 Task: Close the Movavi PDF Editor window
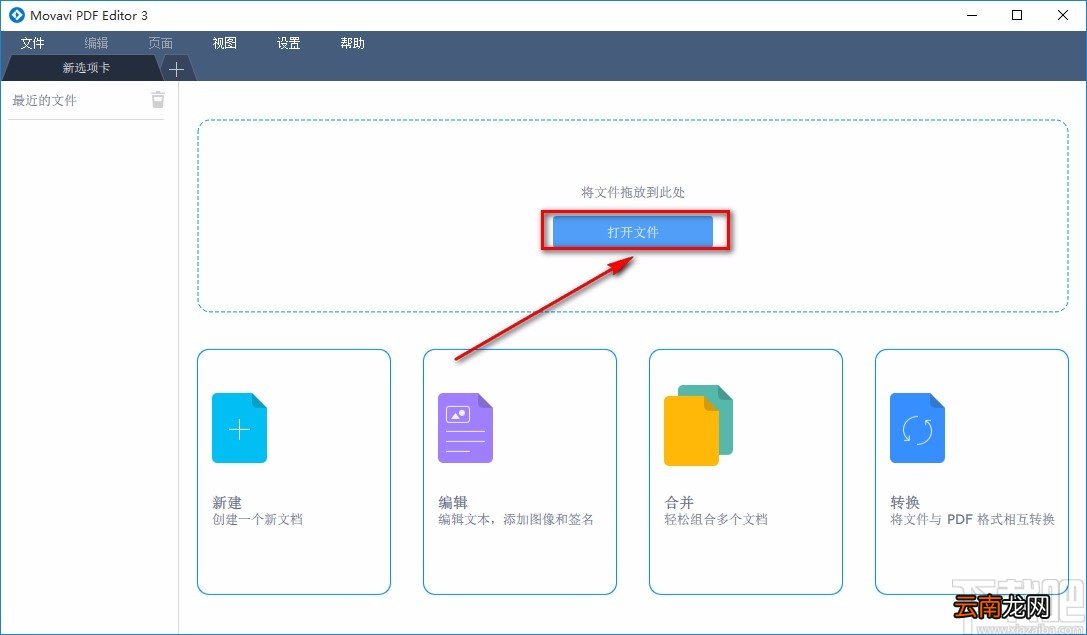1063,15
